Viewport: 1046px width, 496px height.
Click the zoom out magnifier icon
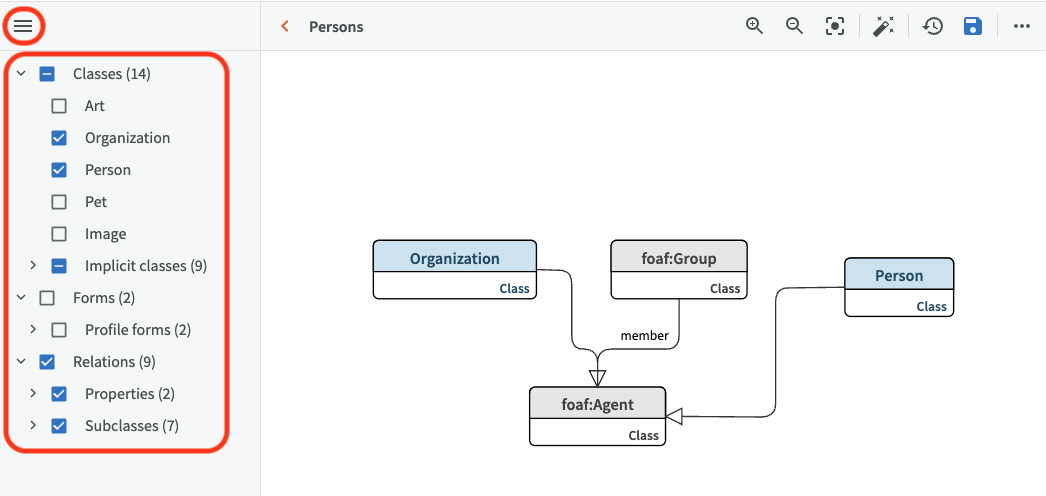pos(794,26)
